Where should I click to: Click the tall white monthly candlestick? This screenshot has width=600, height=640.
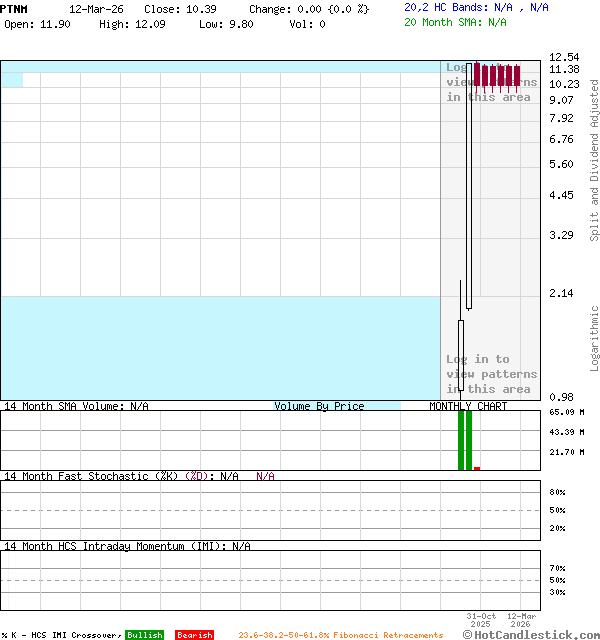[x=469, y=185]
